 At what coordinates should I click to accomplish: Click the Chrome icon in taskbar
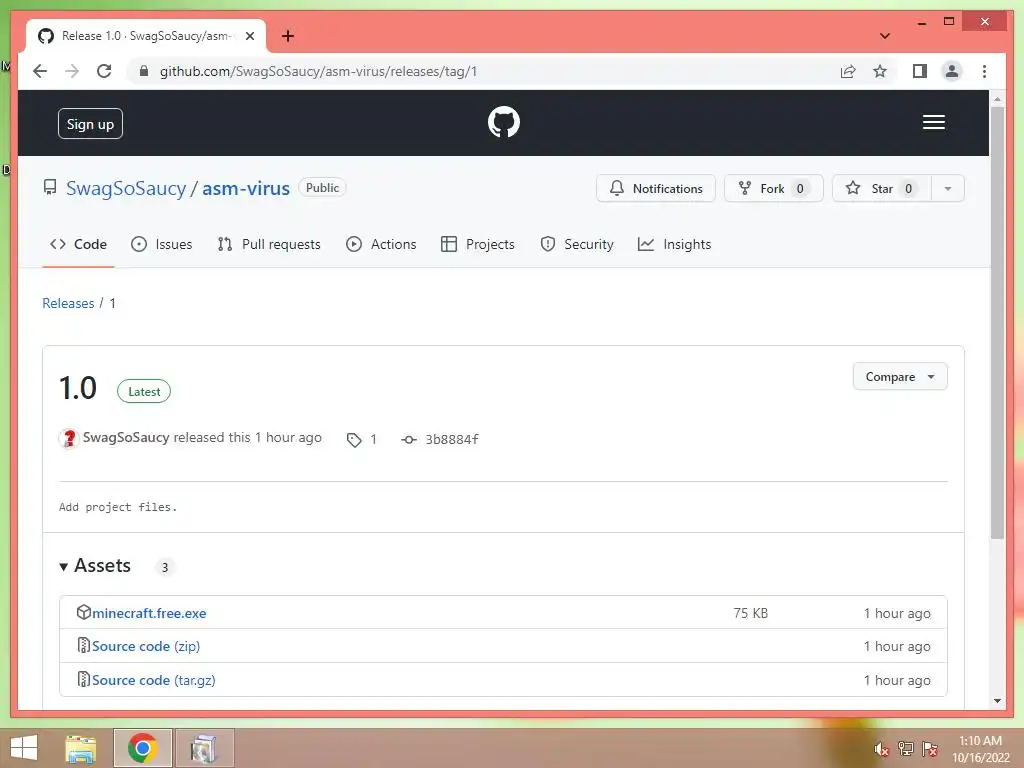click(142, 748)
